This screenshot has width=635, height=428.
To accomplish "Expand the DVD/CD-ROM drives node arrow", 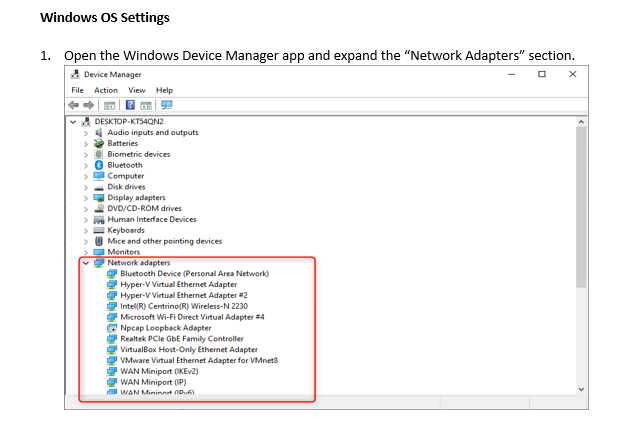I will [x=85, y=209].
